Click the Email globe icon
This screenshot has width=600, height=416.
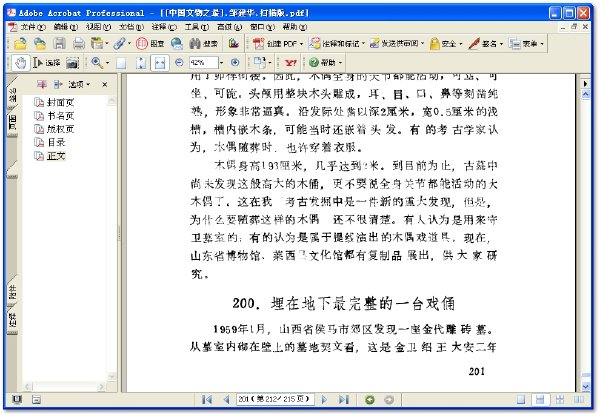point(176,43)
